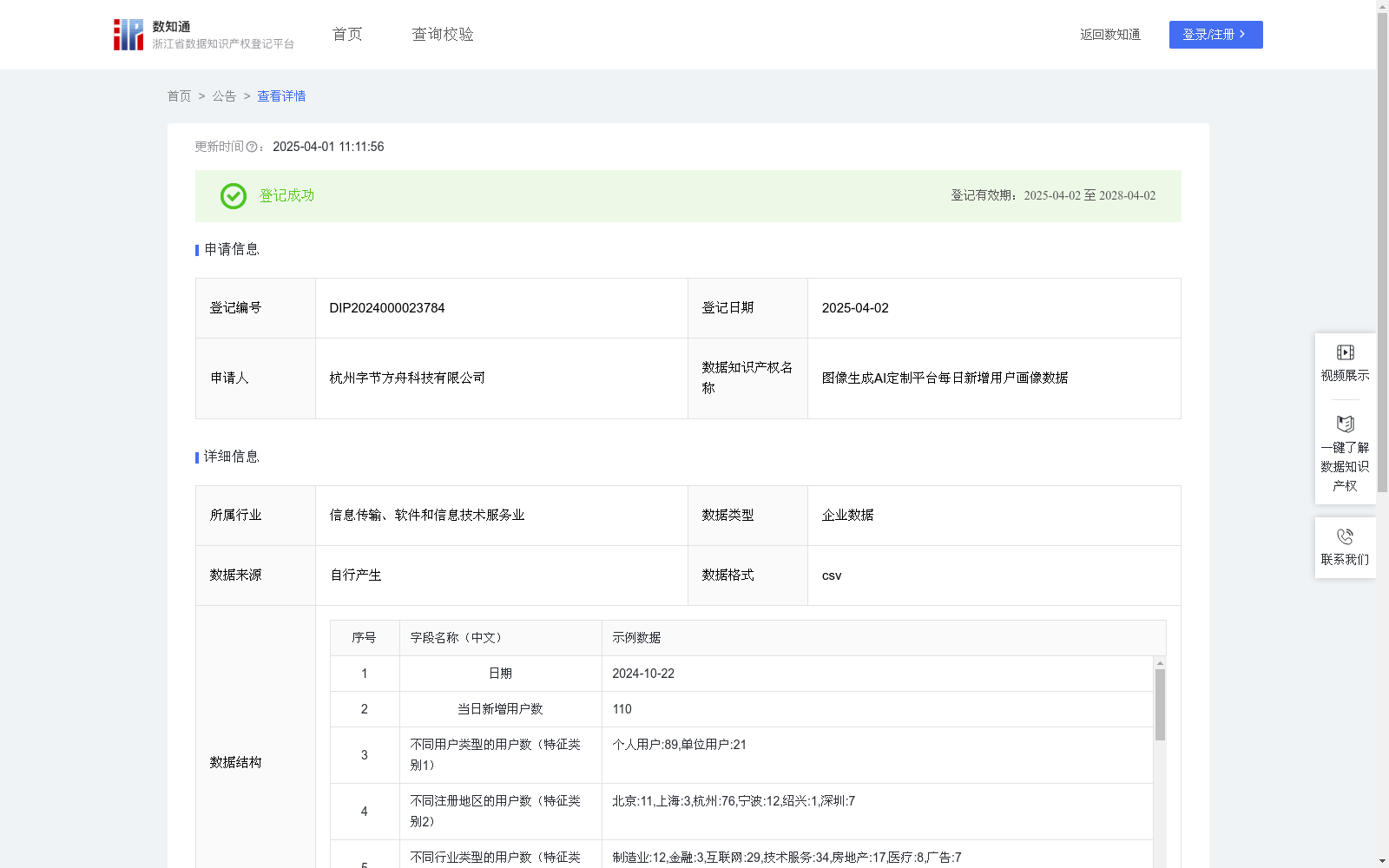Click sample data starting with 北京:11
This screenshot has height=868, width=1389.
734,801
